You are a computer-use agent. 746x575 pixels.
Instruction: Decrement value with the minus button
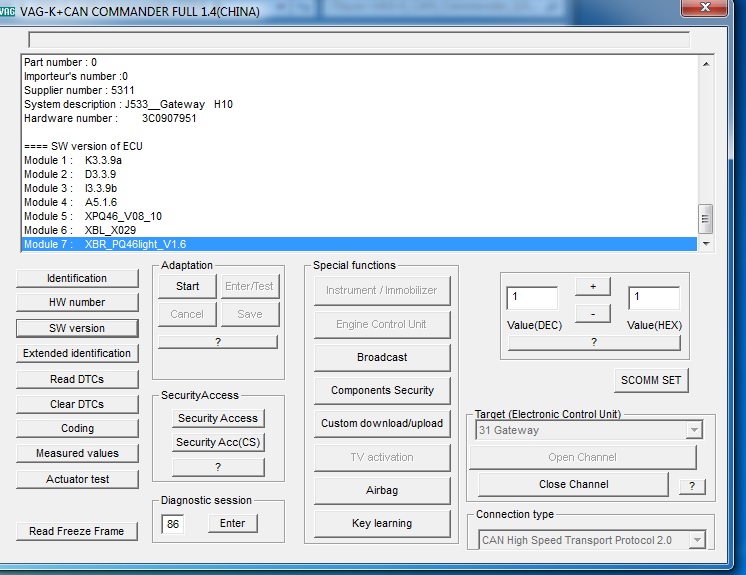592,313
